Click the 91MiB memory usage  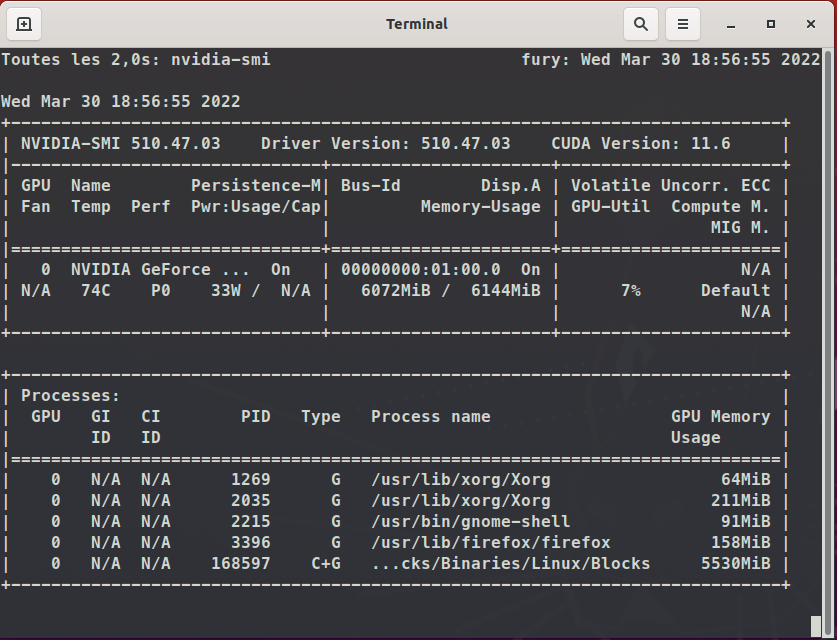(x=746, y=522)
